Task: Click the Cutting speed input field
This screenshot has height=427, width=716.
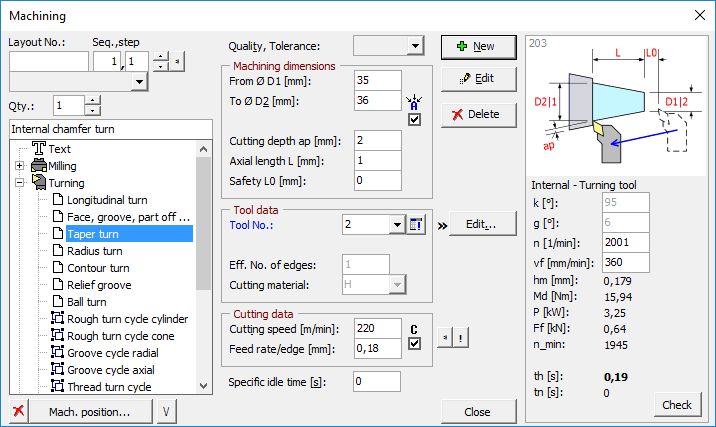Action: pyautogui.click(x=377, y=328)
